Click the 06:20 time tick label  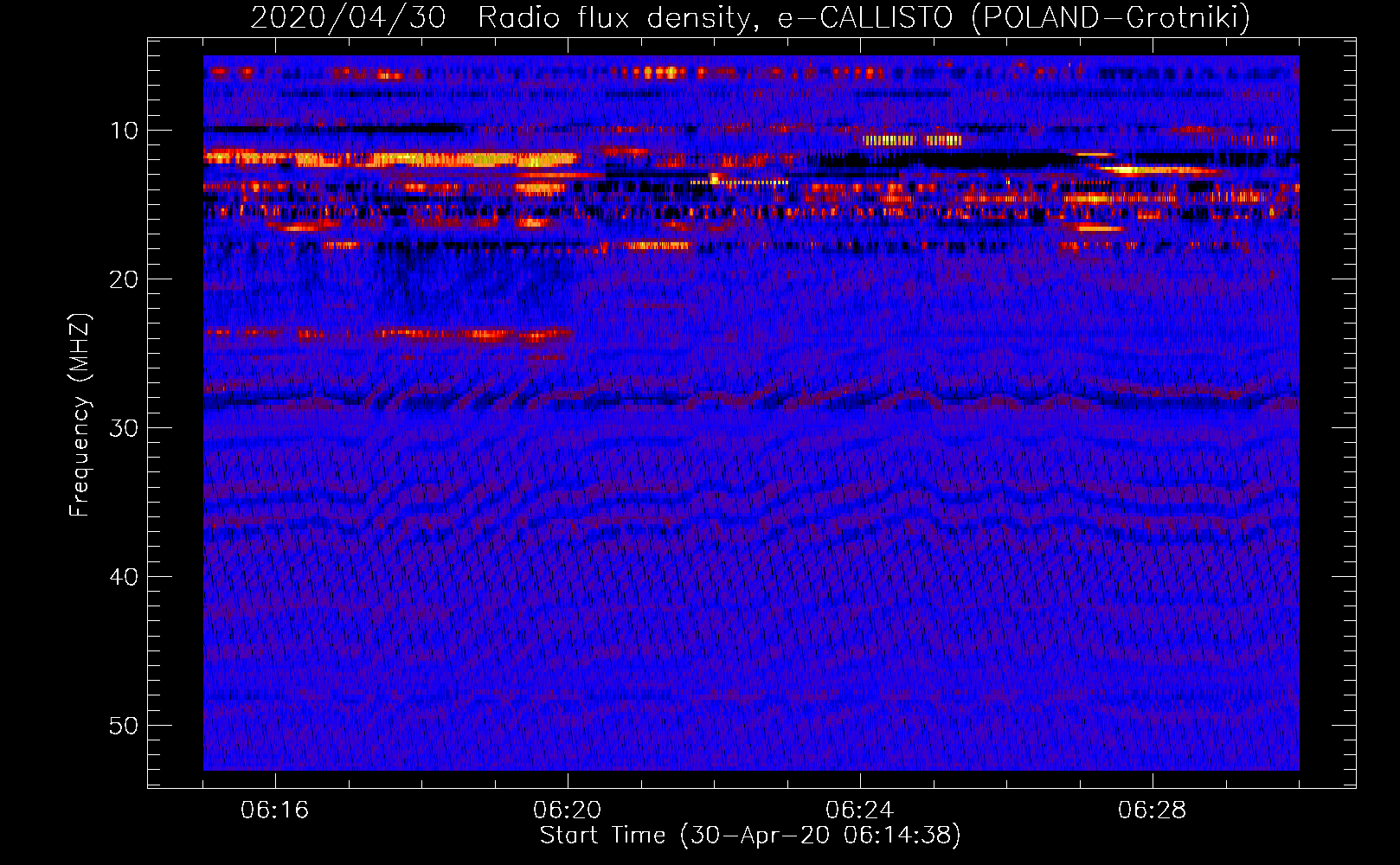pos(567,811)
